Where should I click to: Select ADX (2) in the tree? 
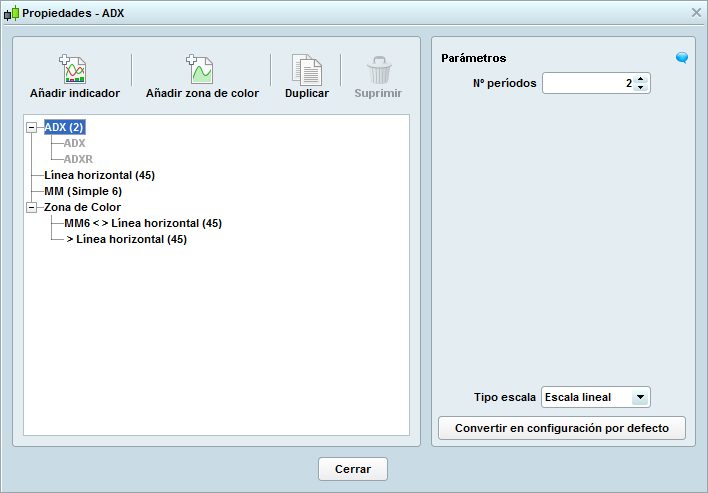(x=65, y=128)
